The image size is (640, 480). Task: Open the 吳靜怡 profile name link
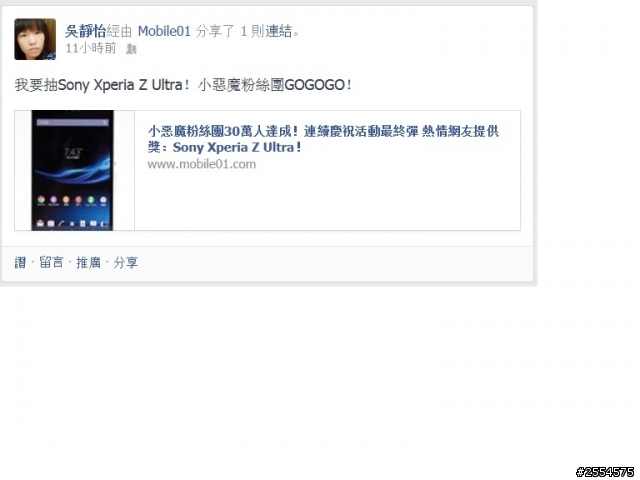pyautogui.click(x=85, y=31)
